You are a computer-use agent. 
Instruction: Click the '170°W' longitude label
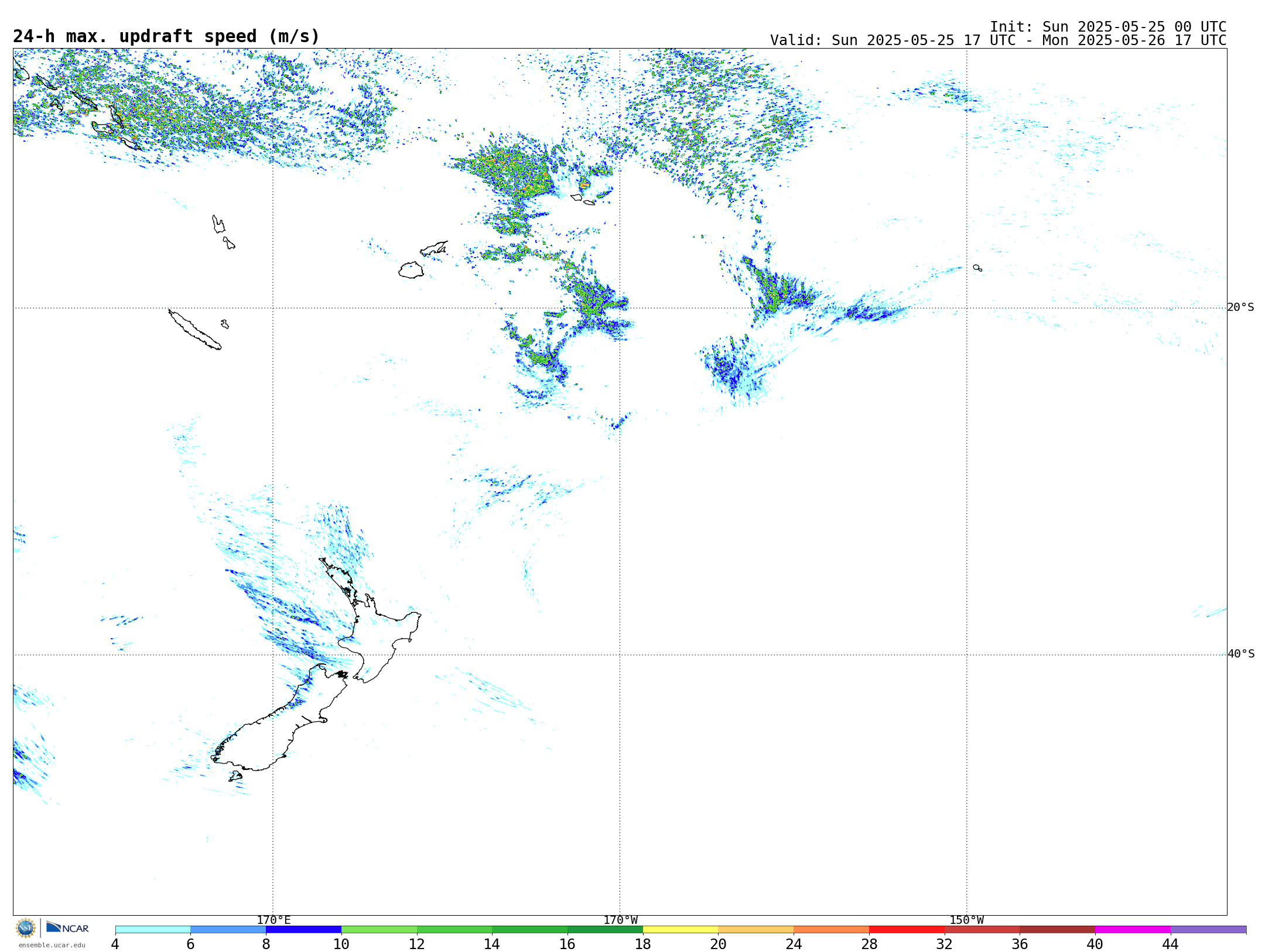coord(620,920)
